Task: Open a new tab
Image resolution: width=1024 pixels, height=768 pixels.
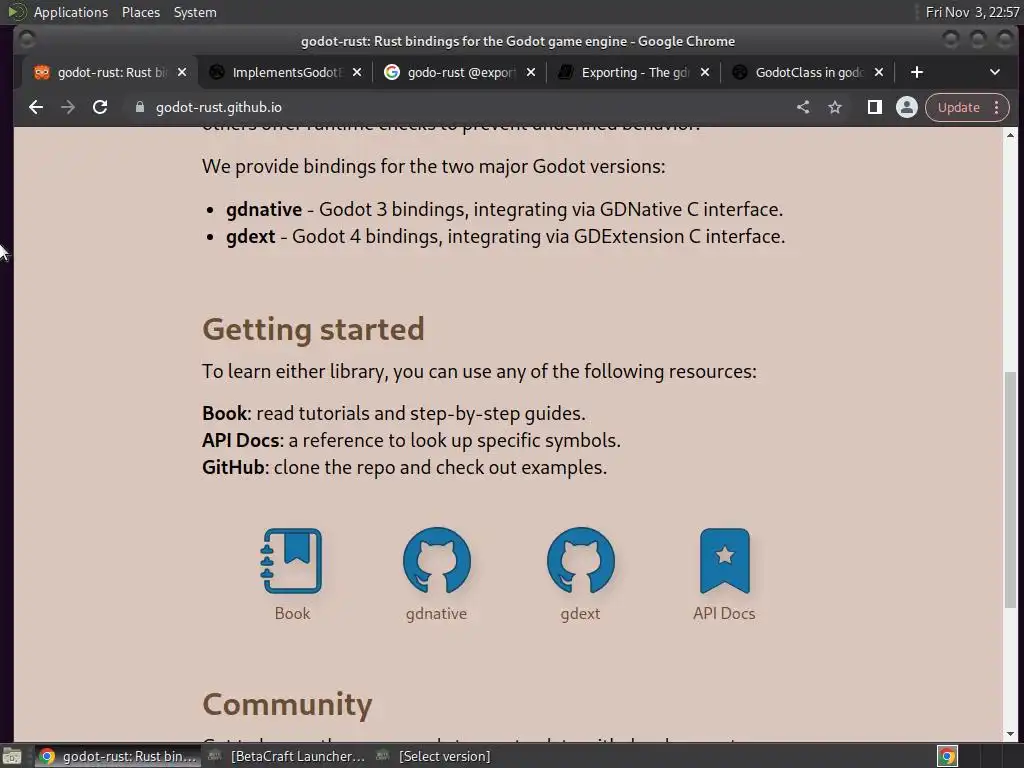Action: (916, 72)
